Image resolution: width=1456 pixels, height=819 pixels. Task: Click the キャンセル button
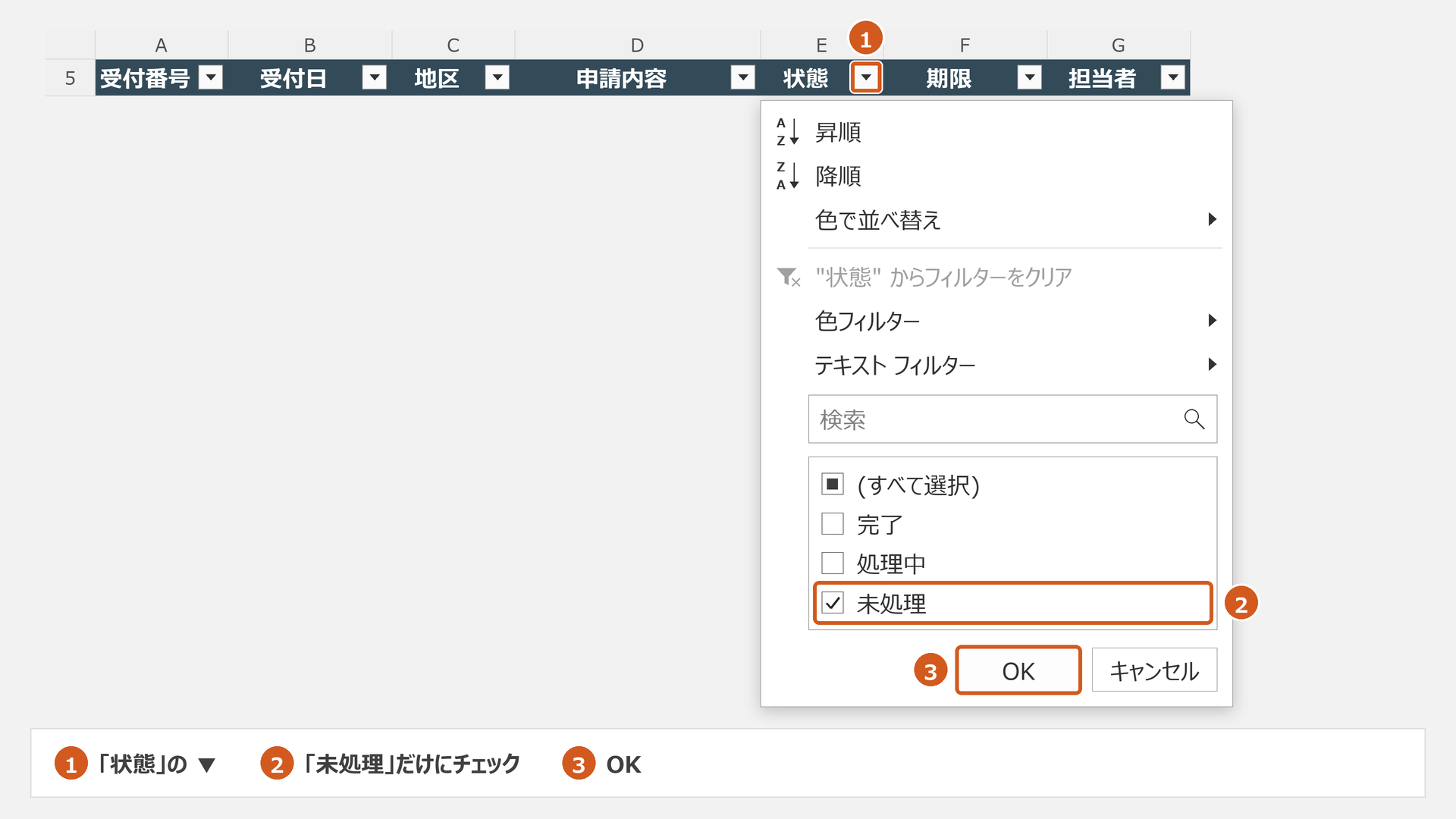tap(1154, 670)
